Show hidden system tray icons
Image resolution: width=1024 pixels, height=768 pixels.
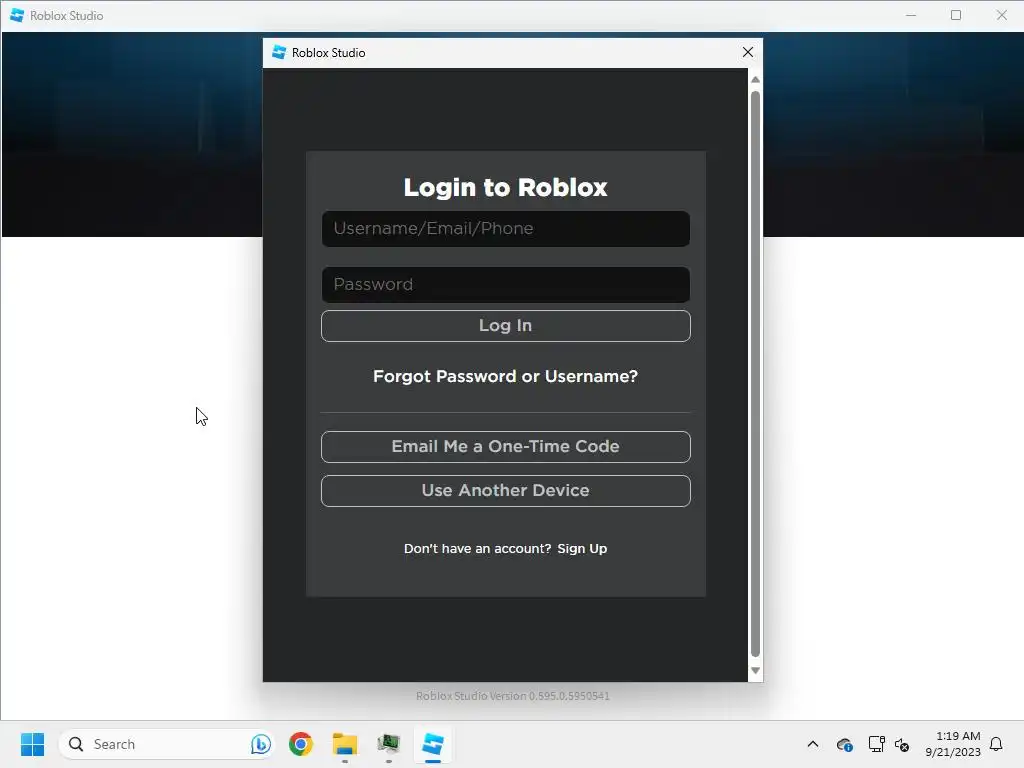813,744
